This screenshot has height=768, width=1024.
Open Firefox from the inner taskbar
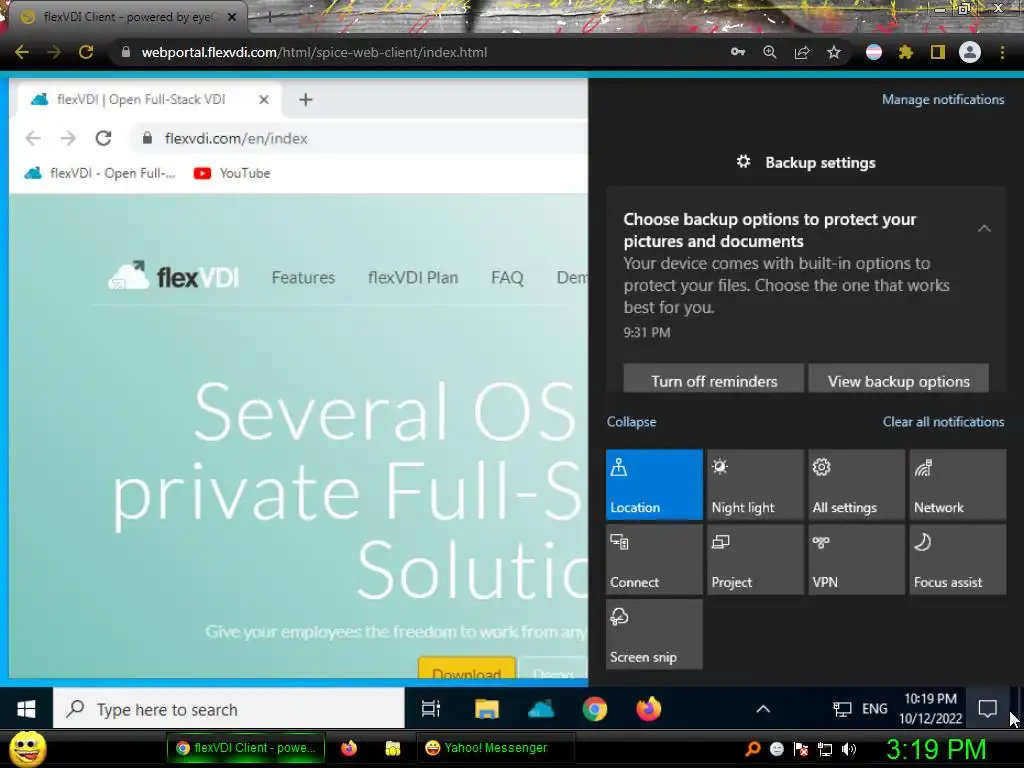coord(648,709)
